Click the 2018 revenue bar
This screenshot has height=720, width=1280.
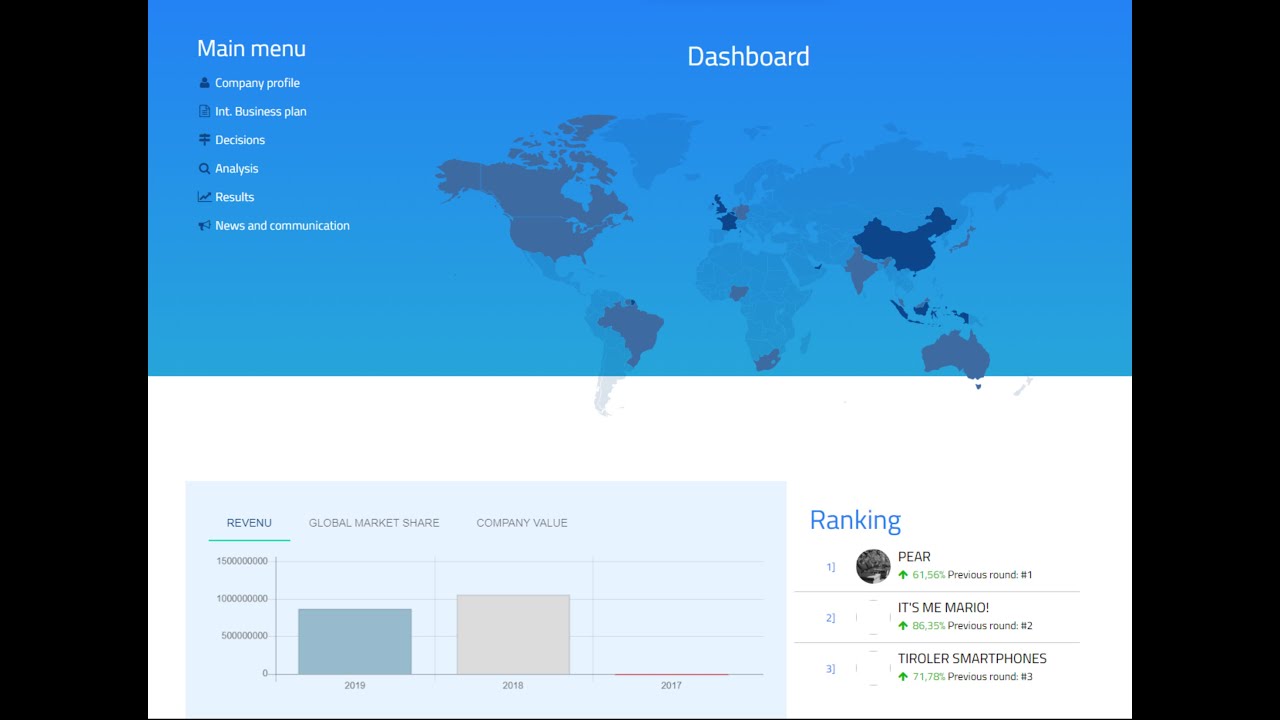pyautogui.click(x=513, y=634)
